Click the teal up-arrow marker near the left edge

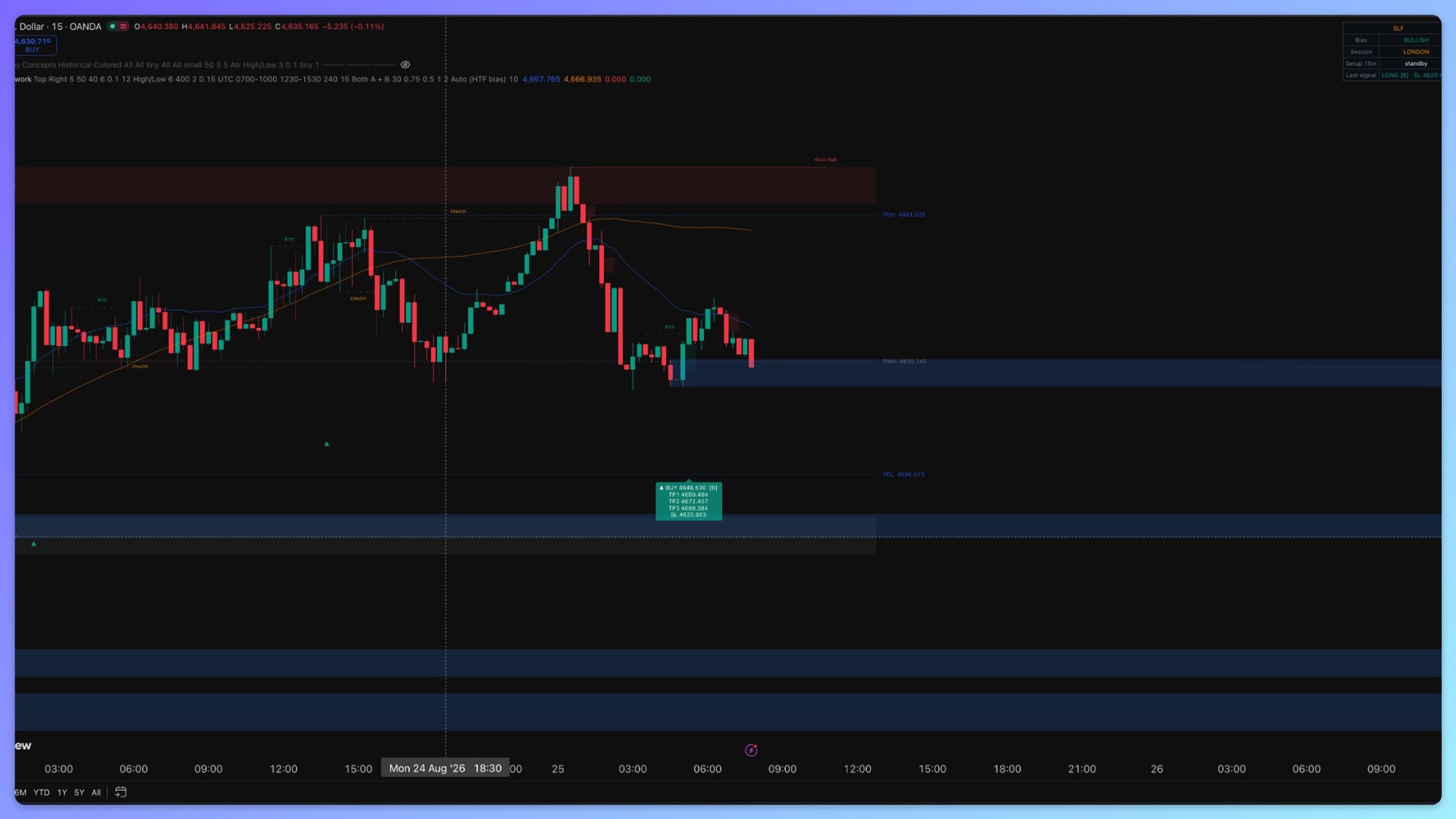pyautogui.click(x=34, y=544)
